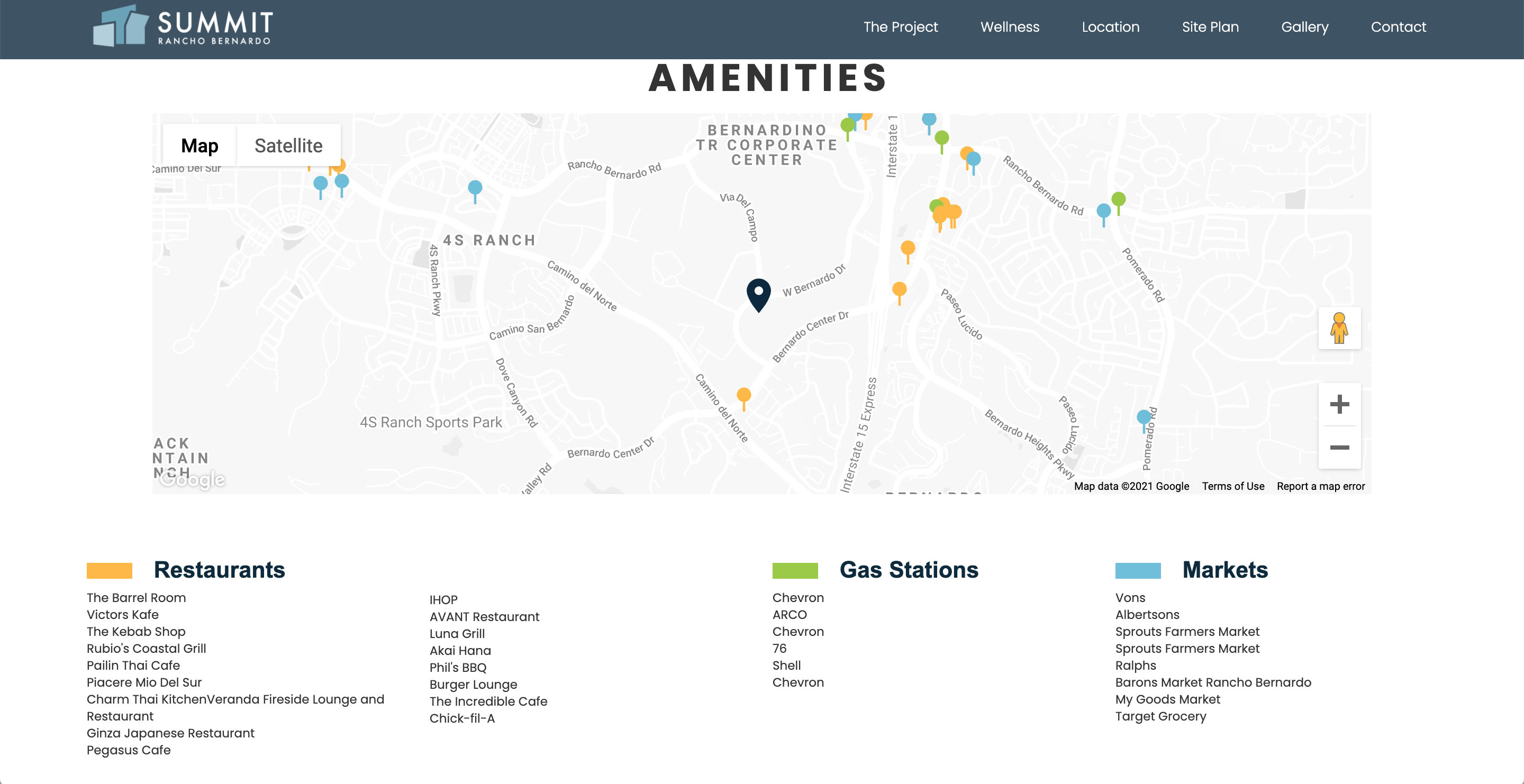This screenshot has width=1524, height=784.
Task: Select AVANT Restaurant entry
Action: pyautogui.click(x=485, y=617)
